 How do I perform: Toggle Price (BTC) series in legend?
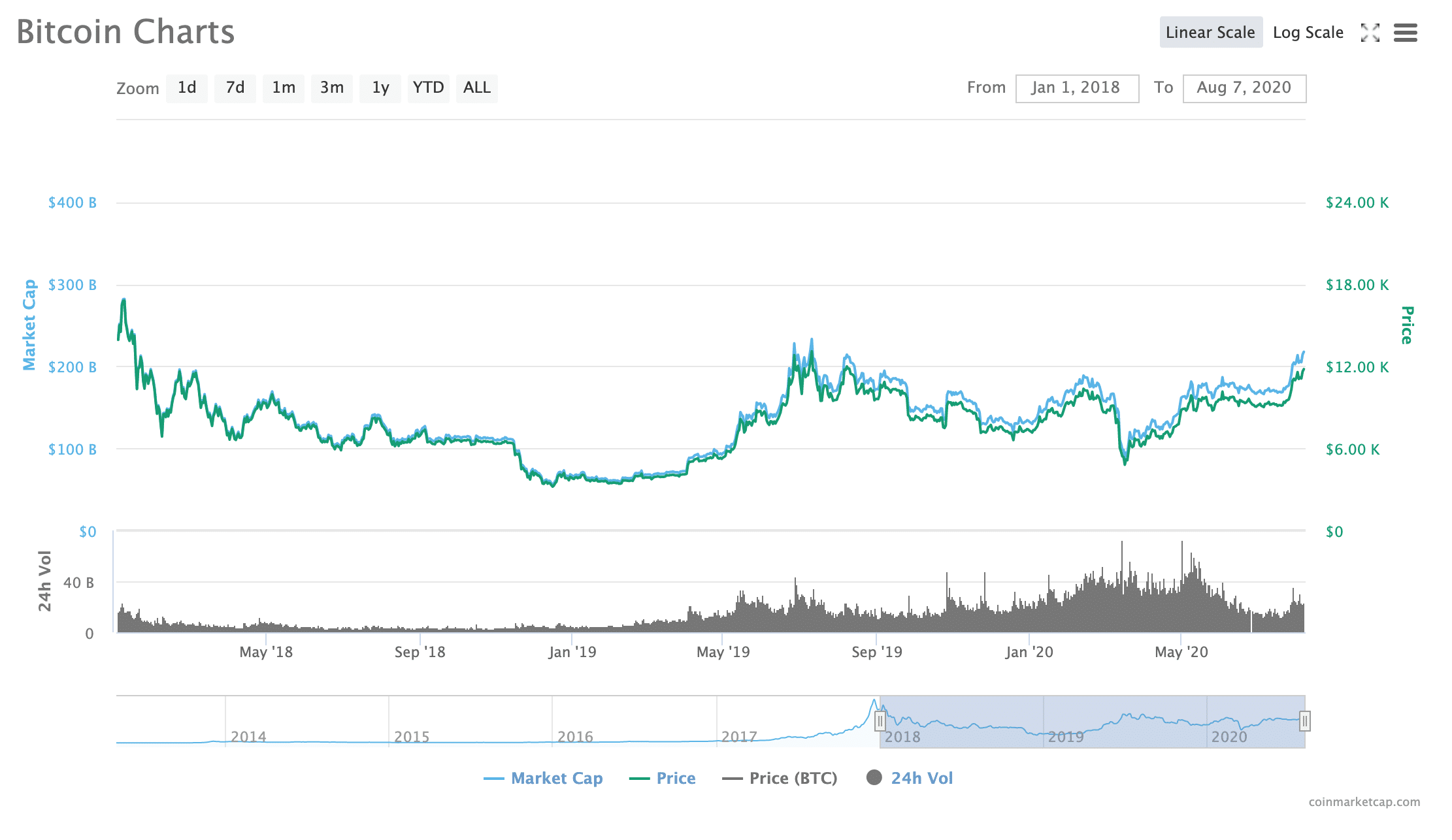[793, 778]
